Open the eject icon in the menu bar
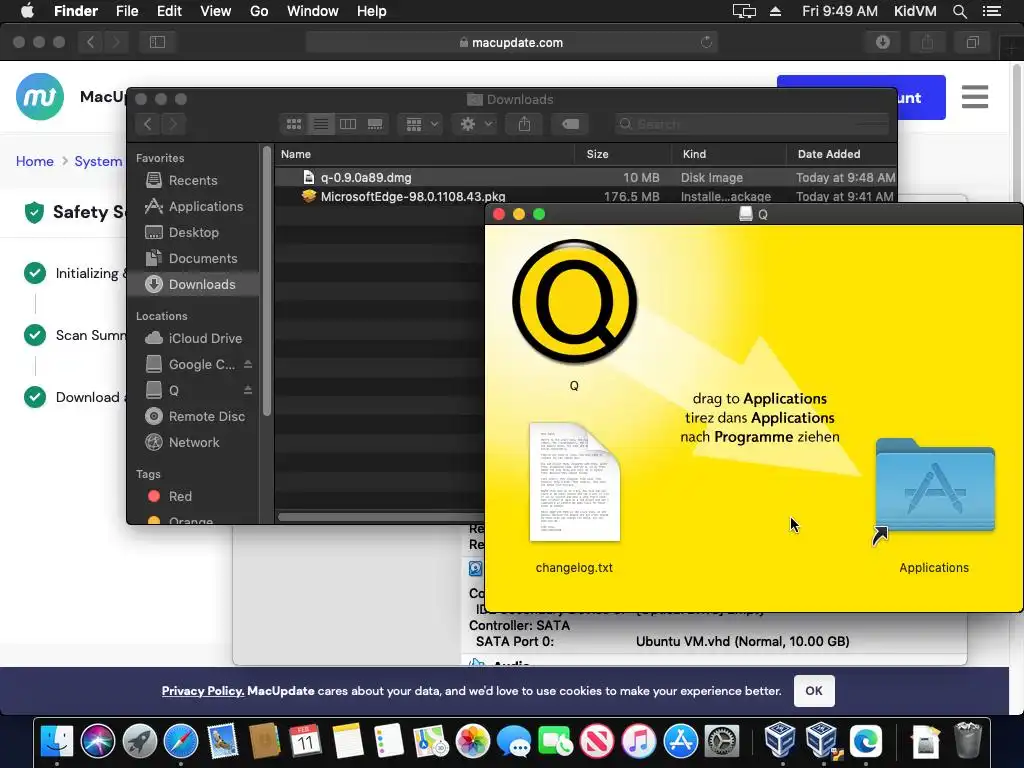Viewport: 1024px width, 768px height. coord(776,11)
